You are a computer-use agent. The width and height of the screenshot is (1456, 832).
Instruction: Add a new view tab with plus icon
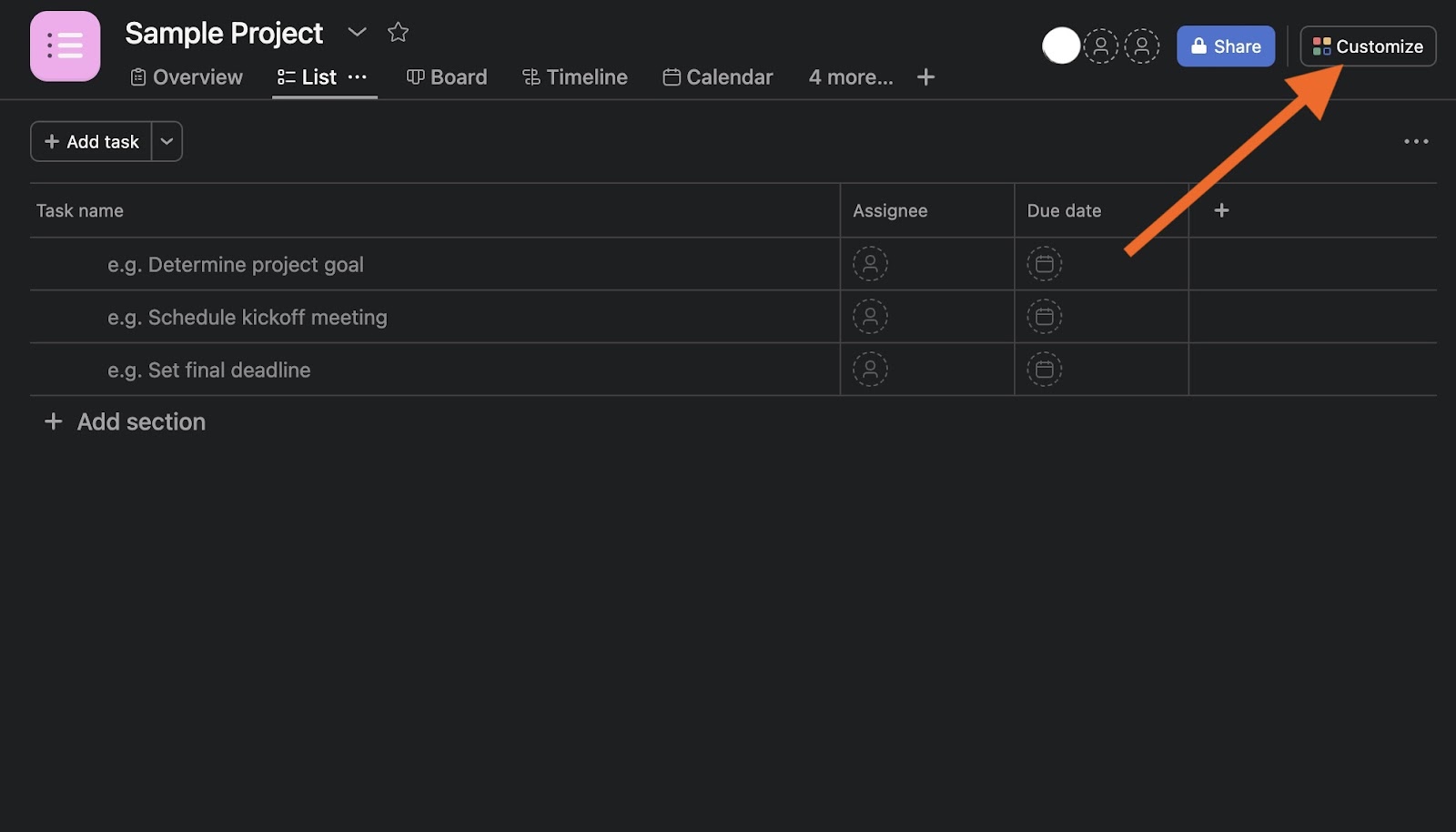925,77
